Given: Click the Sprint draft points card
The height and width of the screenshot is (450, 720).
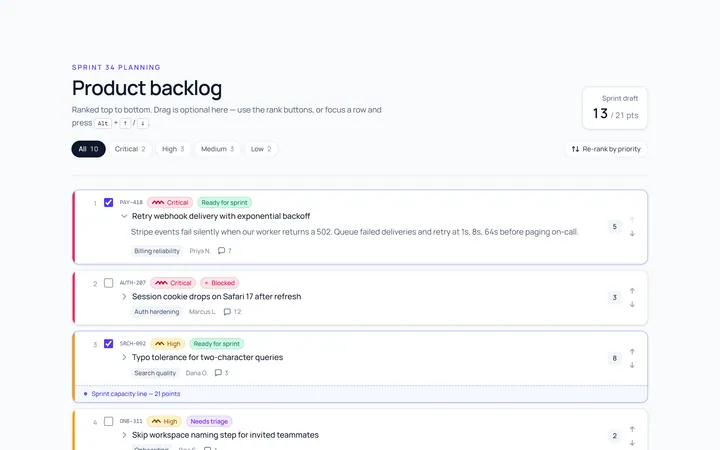Looking at the screenshot, I should click(x=615, y=108).
